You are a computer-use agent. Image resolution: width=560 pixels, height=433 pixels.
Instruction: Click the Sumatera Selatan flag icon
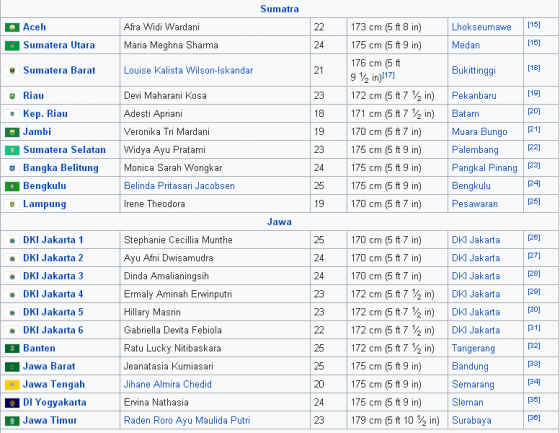click(x=12, y=150)
